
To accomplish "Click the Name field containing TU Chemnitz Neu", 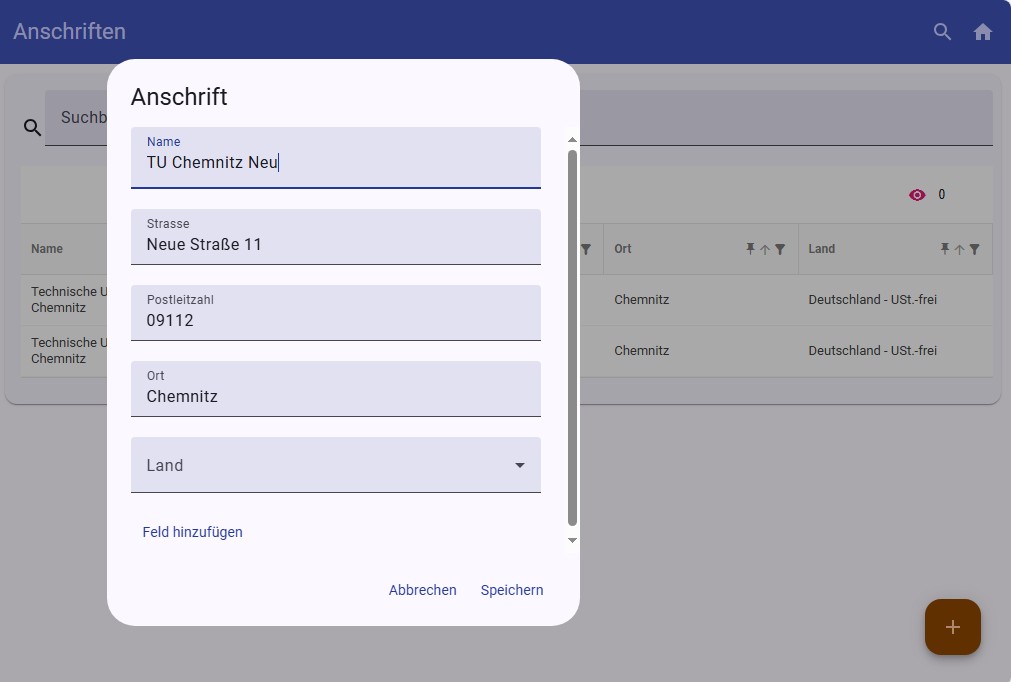I will [x=336, y=158].
